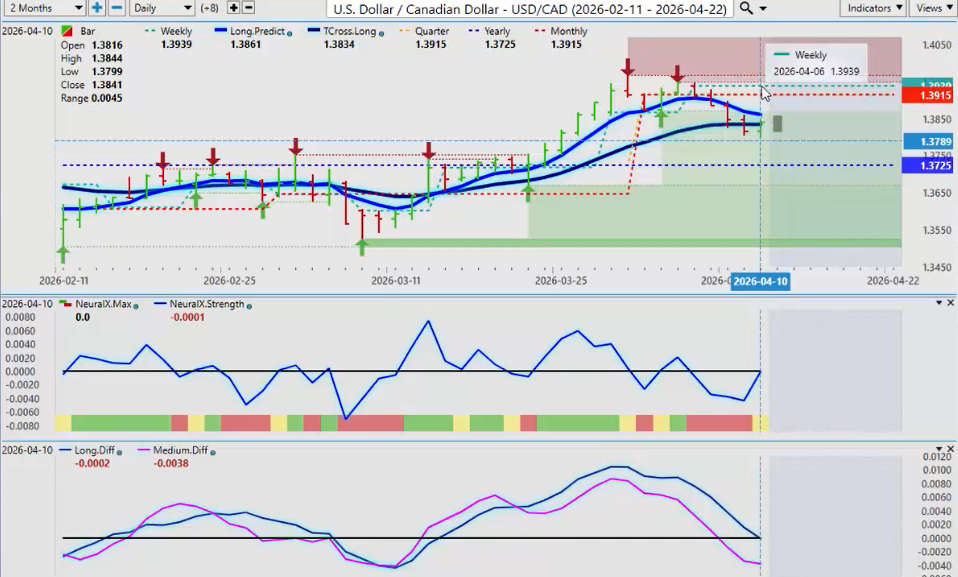Click the blue minus zoom-out button
Image resolution: width=958 pixels, height=577 pixels.
(116, 8)
